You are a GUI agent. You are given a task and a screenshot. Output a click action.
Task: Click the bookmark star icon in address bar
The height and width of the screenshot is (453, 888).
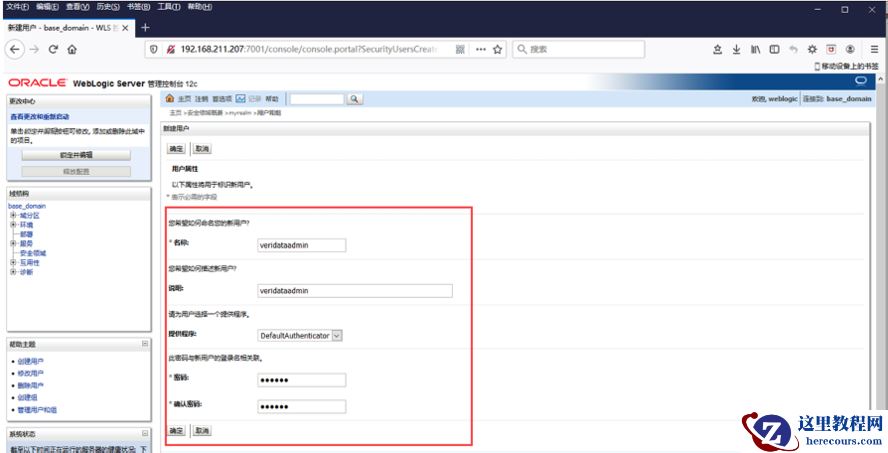[497, 49]
